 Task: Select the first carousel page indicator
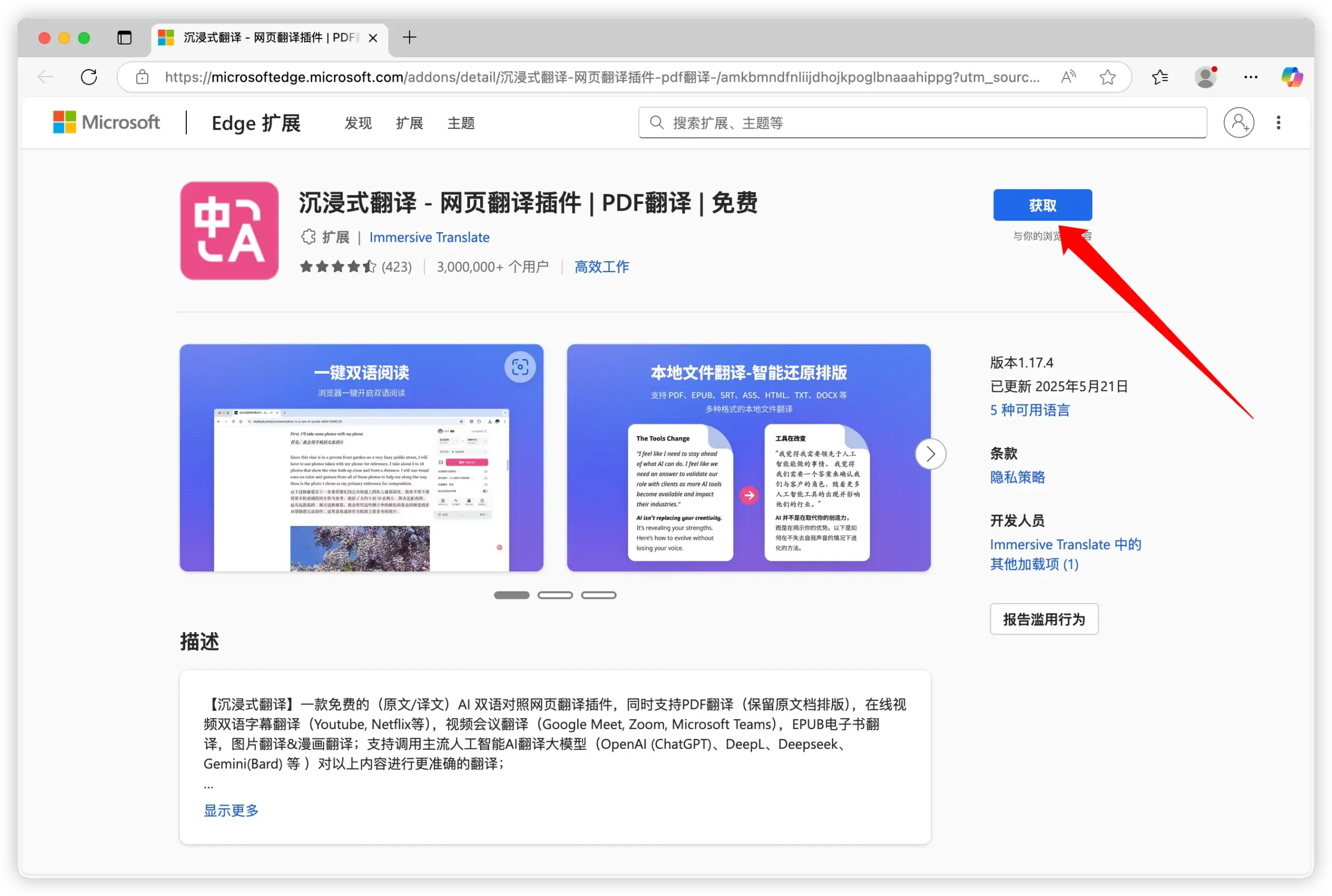click(x=511, y=595)
